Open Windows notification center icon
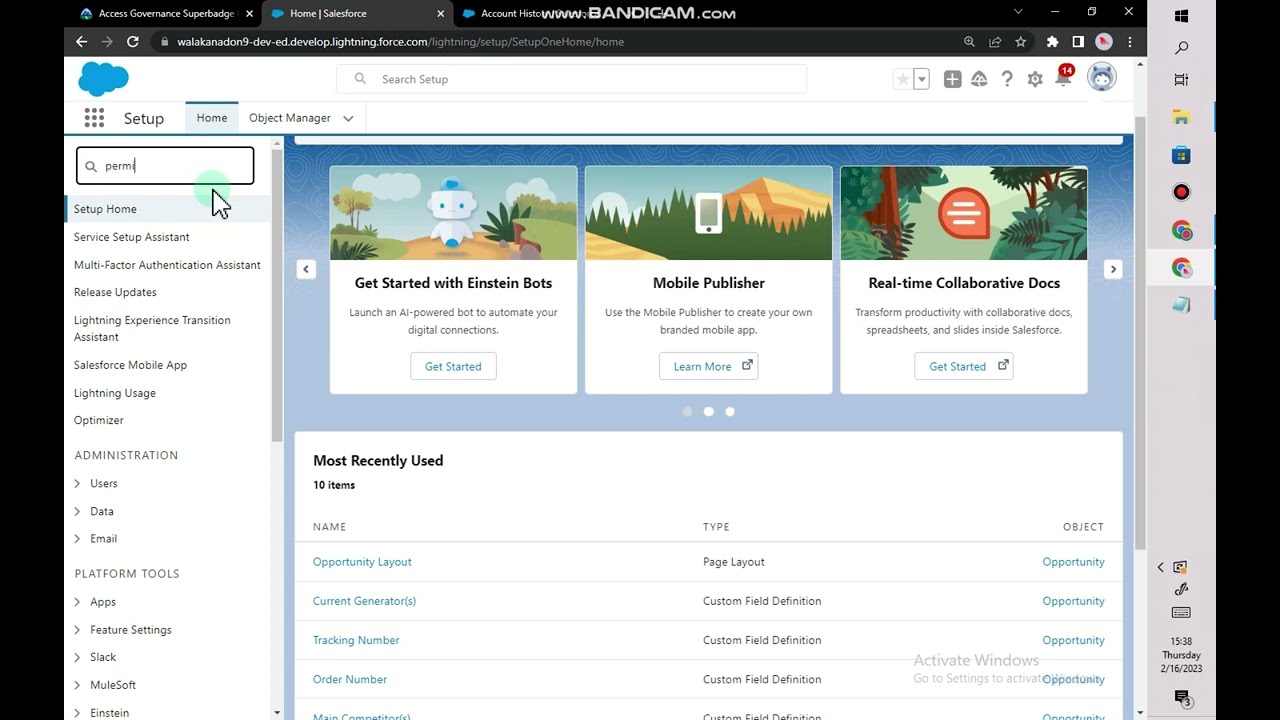The width and height of the screenshot is (1280, 720). (1181, 698)
